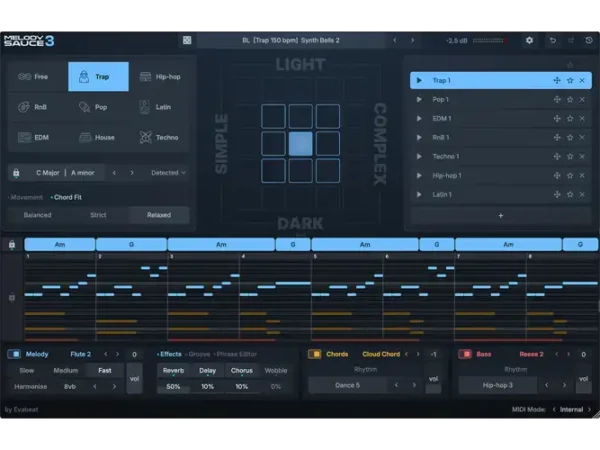The image size is (600, 450).
Task: Click the -2.5 dB output level readout
Action: pos(457,41)
